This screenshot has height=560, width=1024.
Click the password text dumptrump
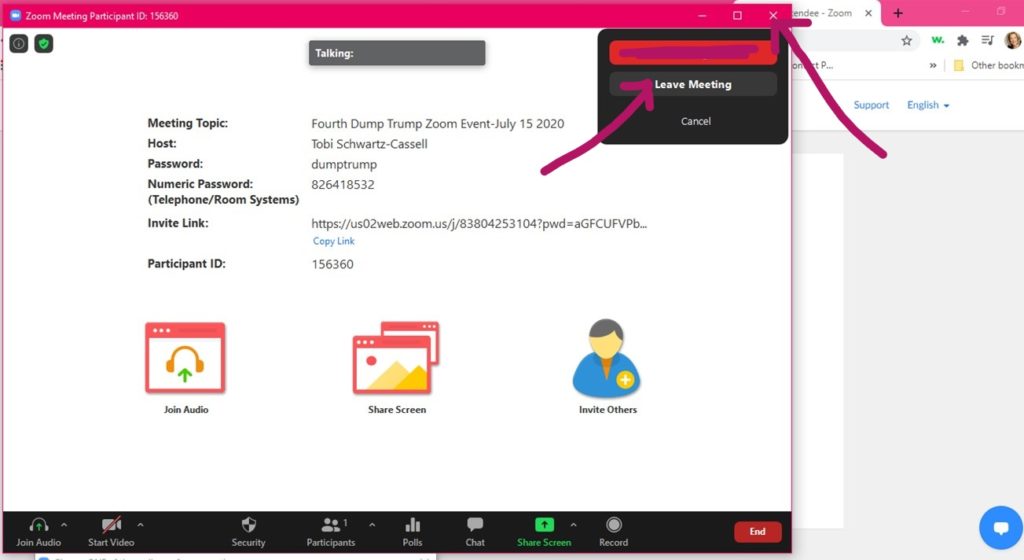click(344, 164)
